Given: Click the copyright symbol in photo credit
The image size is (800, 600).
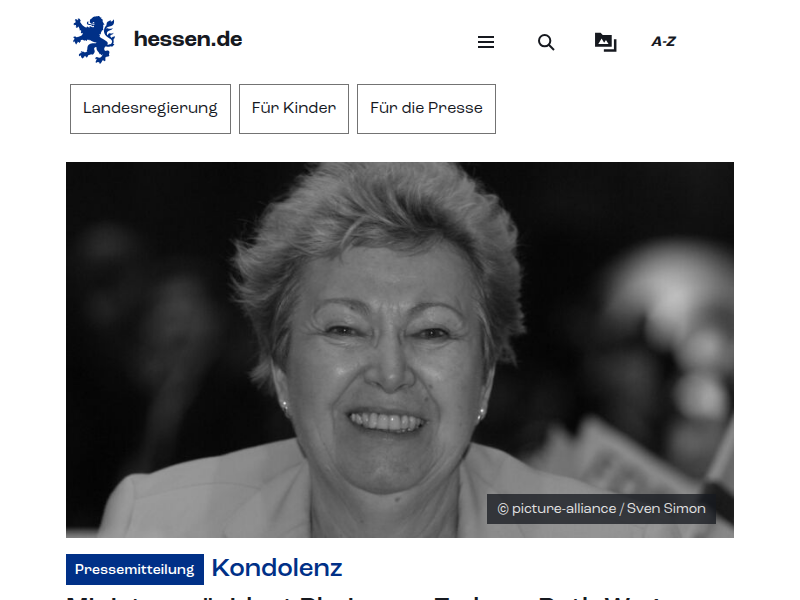Looking at the screenshot, I should point(503,509).
